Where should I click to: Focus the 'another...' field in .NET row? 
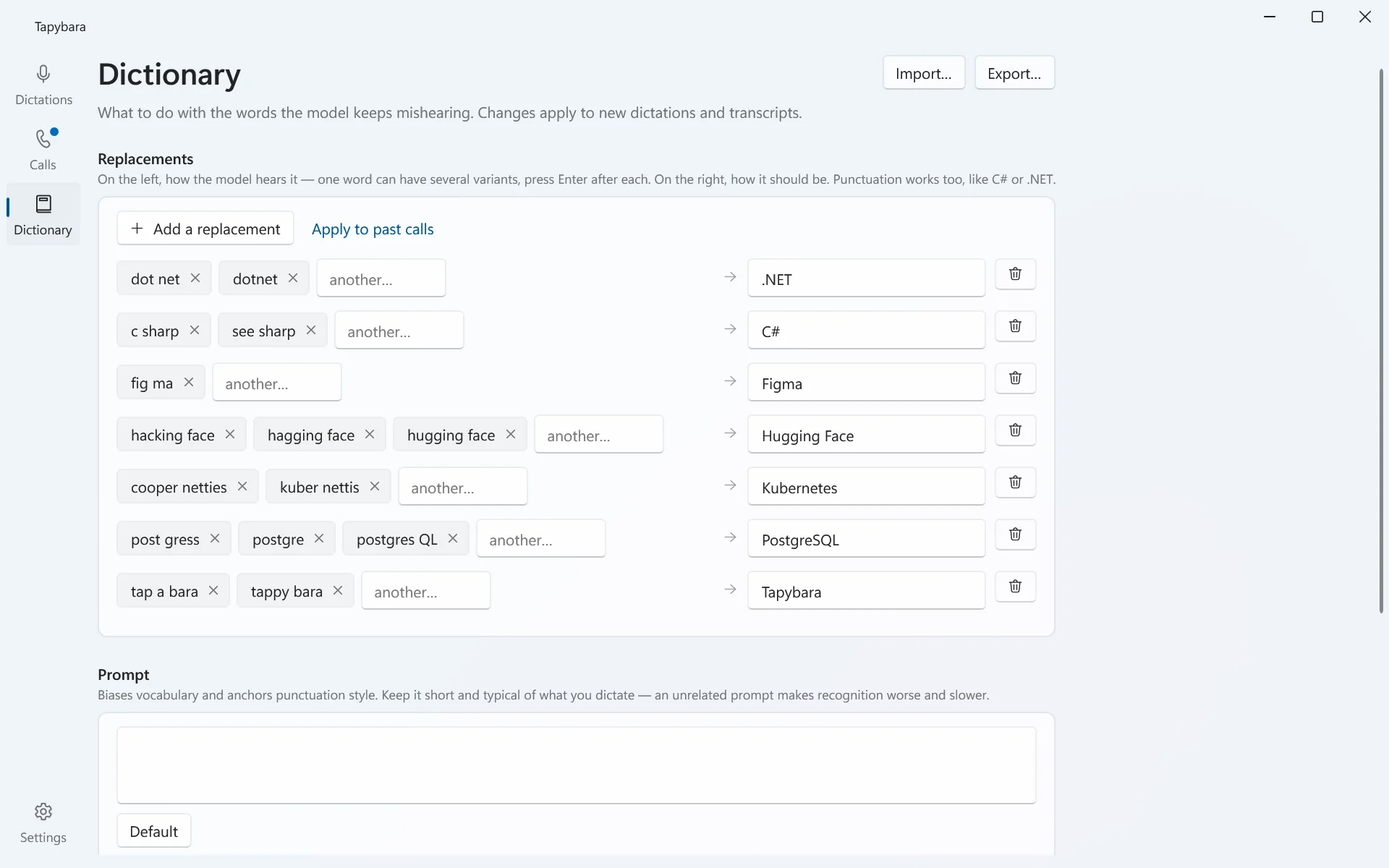[x=381, y=278]
